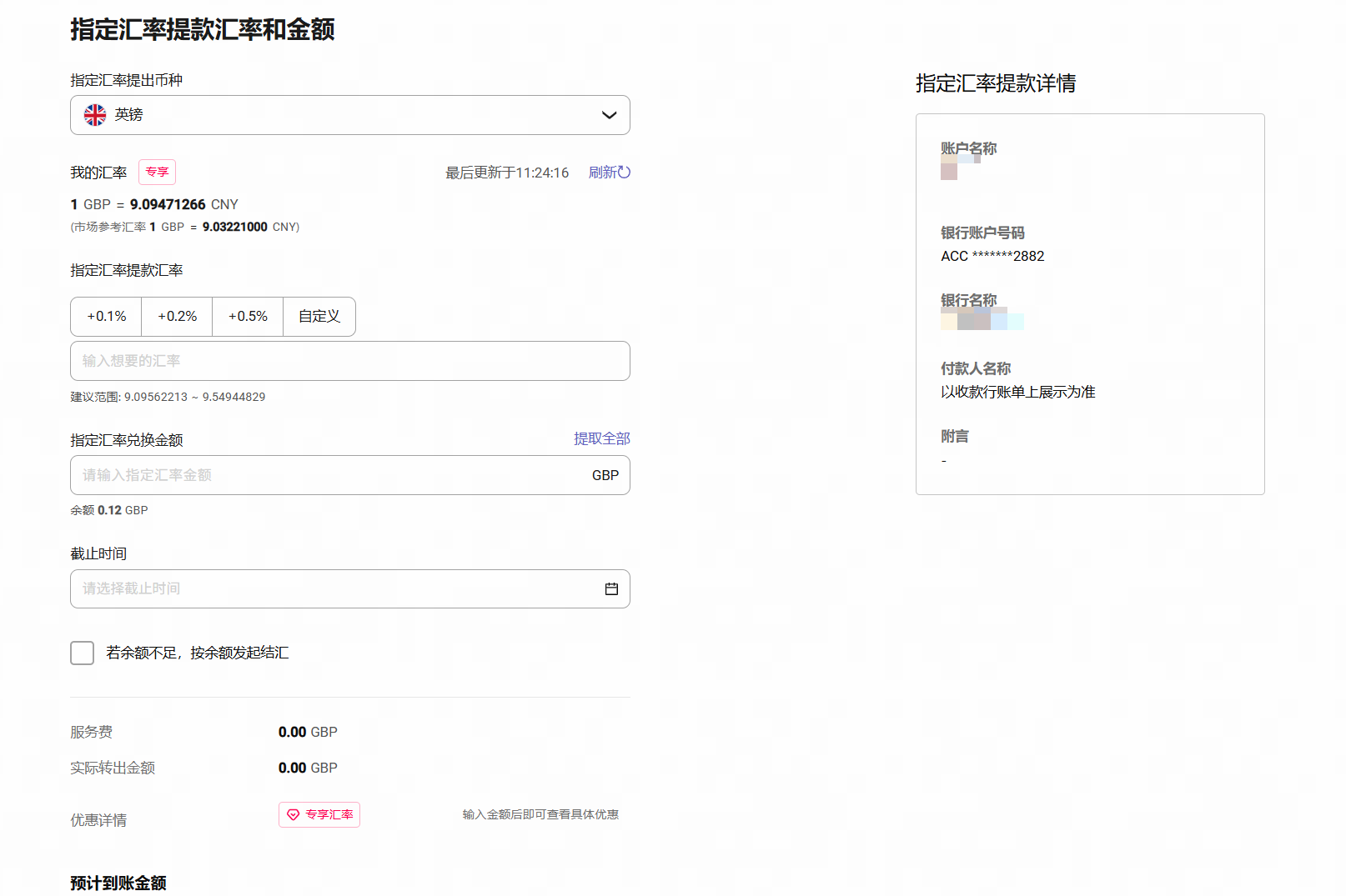Viewport: 1346px width, 896px height.
Task: Click 以收款行账单上展示为准 payer name text
Action: pos(1018,392)
